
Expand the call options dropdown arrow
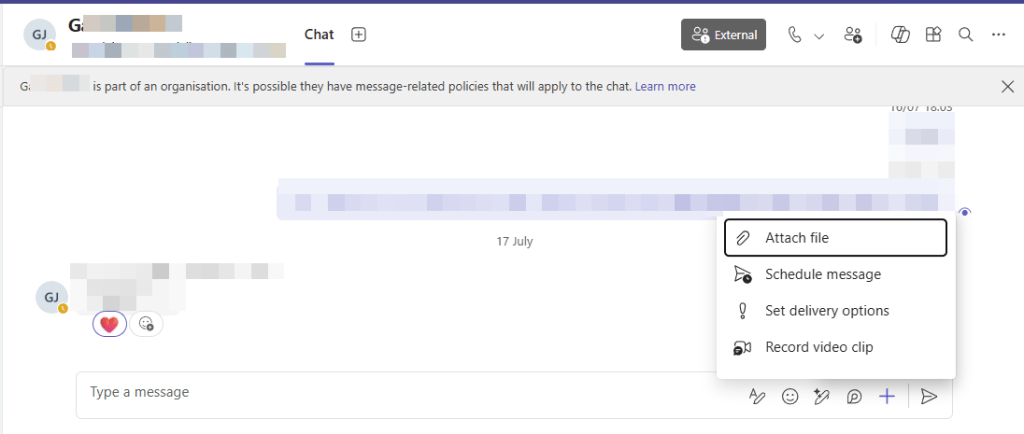(x=819, y=36)
